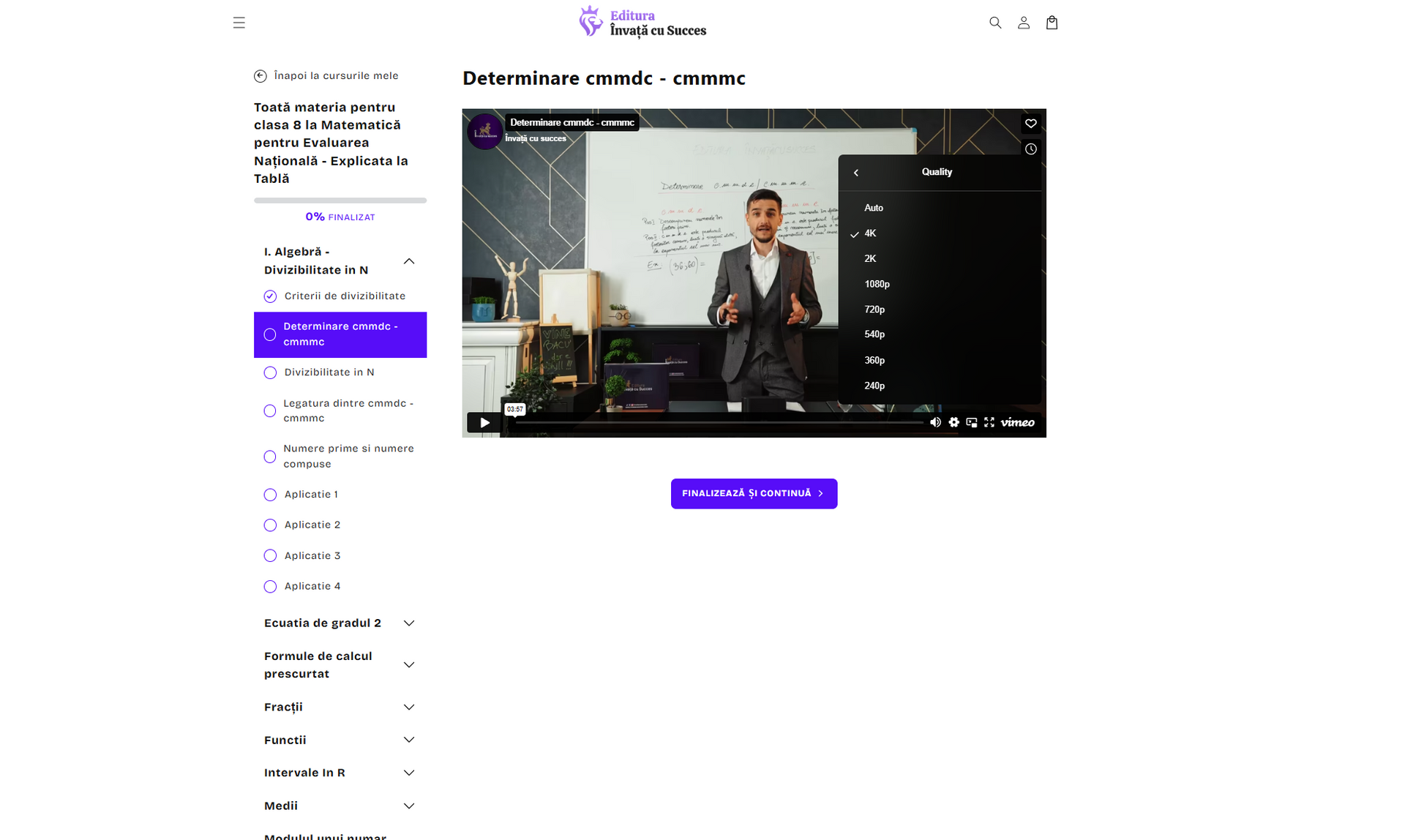Toggle completion circle for Legatura dintre cmmdc - cmmmc
The image size is (1424, 840).
point(270,410)
